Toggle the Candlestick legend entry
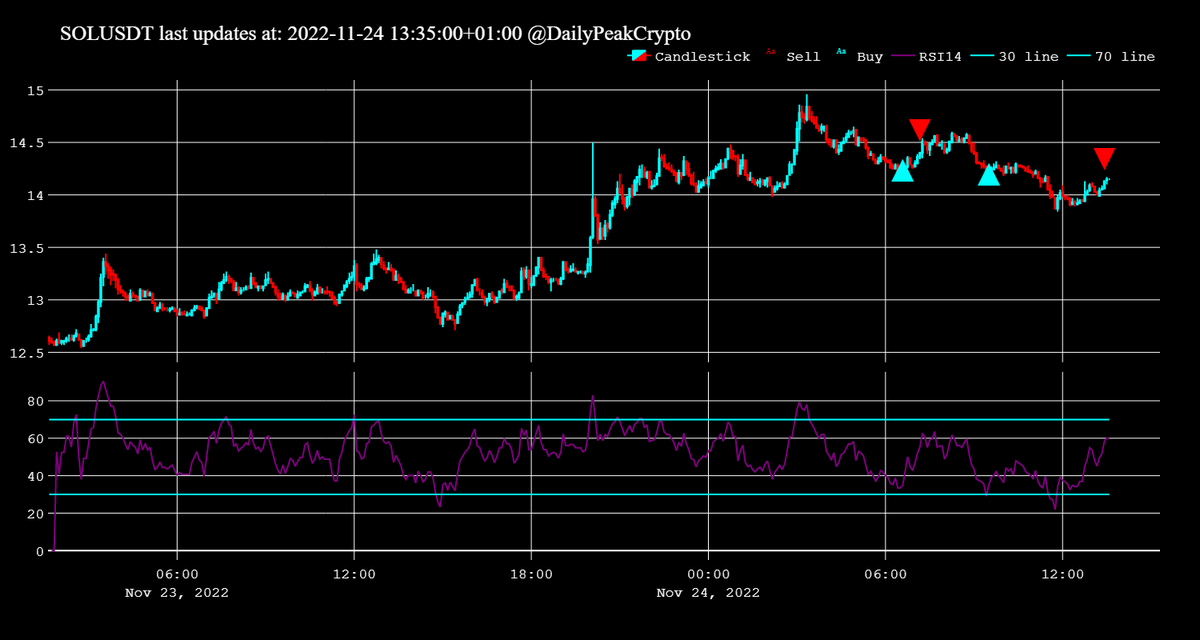Viewport: 1200px width, 640px height. click(x=689, y=57)
